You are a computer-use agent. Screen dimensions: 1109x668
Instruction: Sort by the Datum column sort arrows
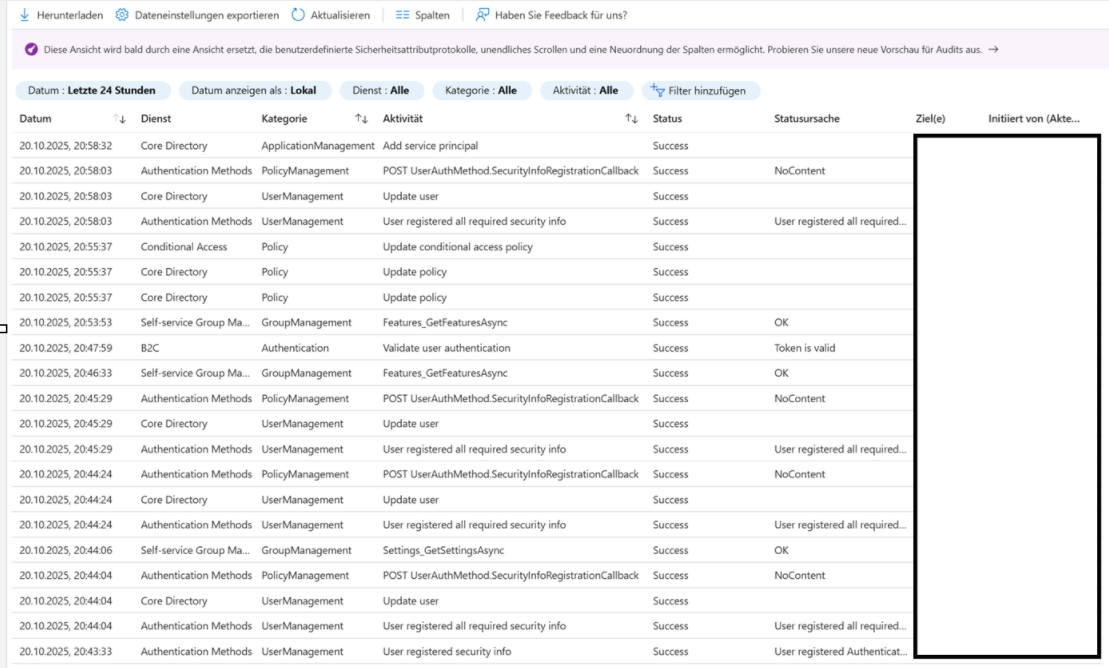(x=120, y=119)
